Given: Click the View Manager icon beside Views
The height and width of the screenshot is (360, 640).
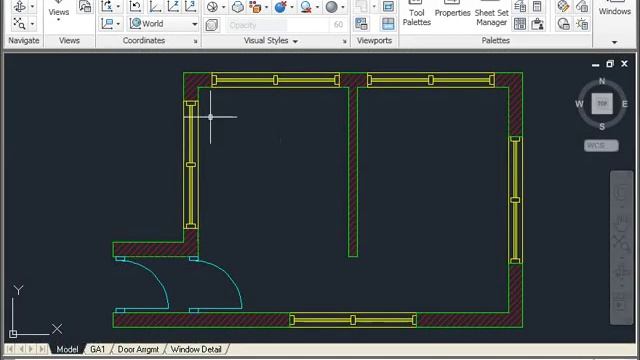Looking at the screenshot, I should [x=85, y=6].
